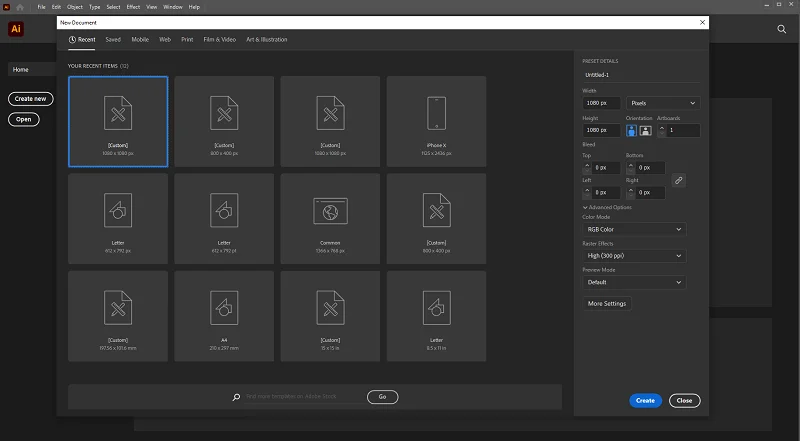Click the Top bleed stepper arrows

(x=587, y=167)
